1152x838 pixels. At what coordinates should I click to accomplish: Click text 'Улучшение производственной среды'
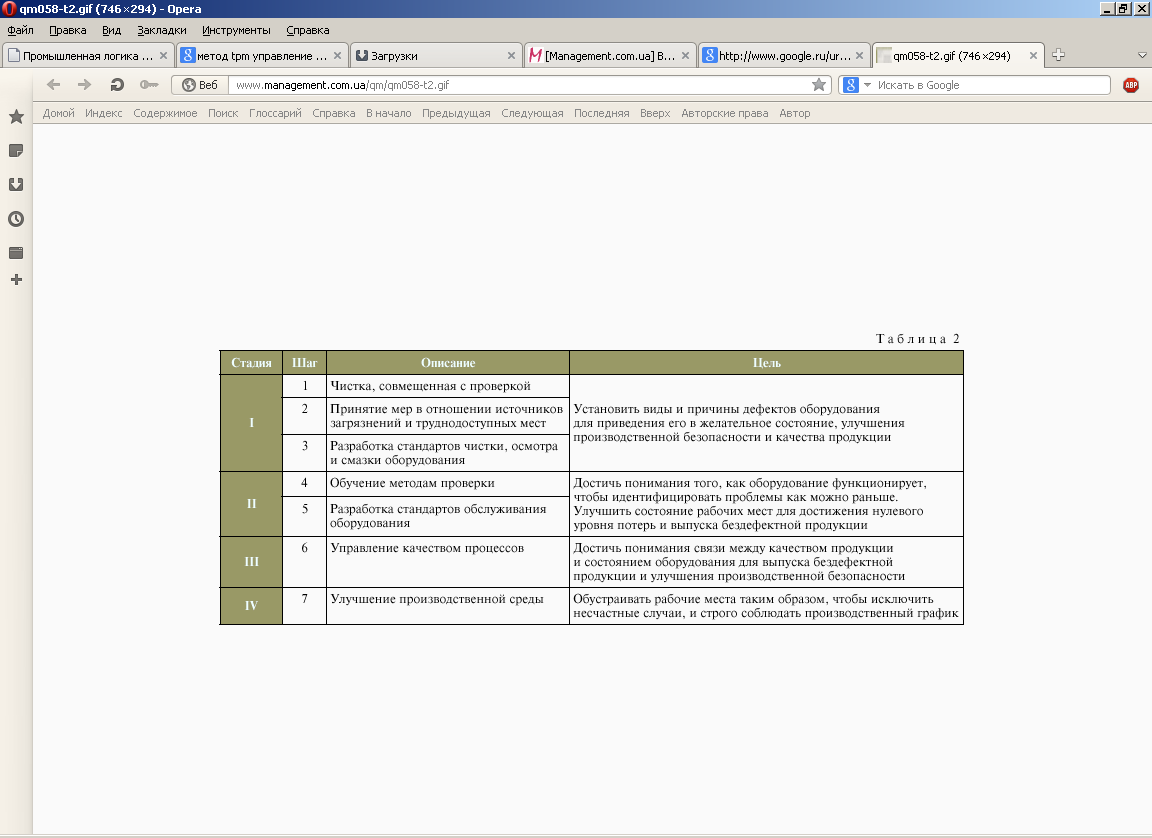pyautogui.click(x=437, y=599)
